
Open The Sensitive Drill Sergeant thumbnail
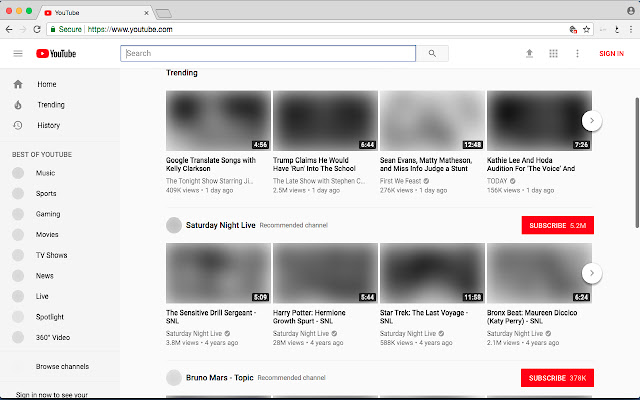click(218, 273)
